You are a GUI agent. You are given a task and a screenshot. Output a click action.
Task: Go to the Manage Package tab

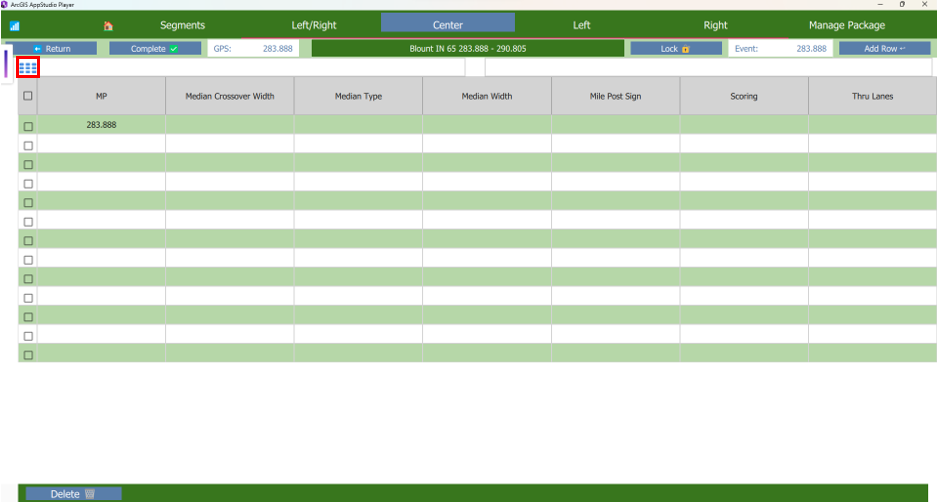tap(847, 25)
